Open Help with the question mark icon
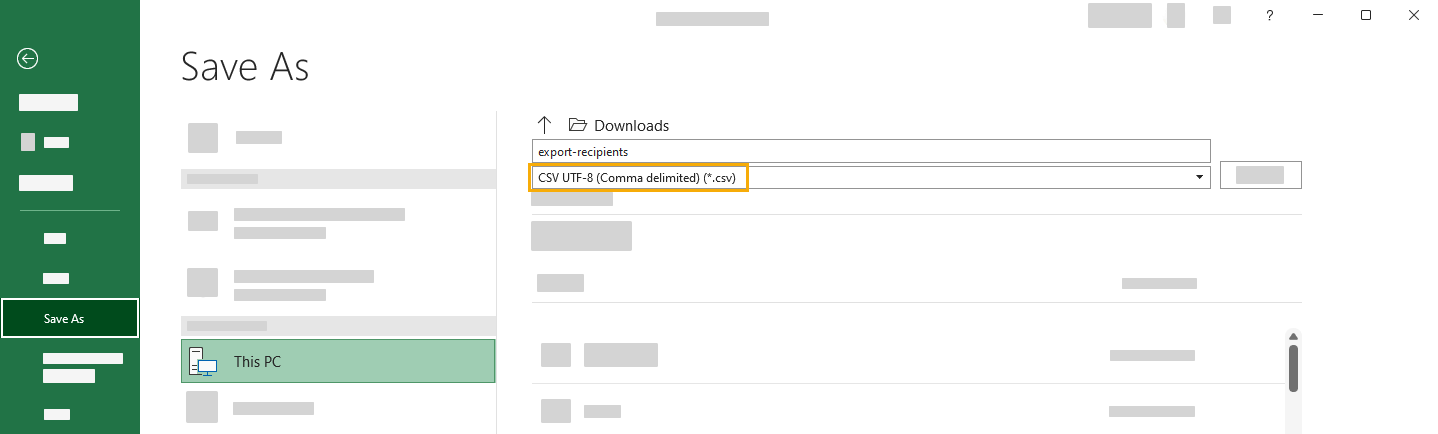 pos(1269,15)
